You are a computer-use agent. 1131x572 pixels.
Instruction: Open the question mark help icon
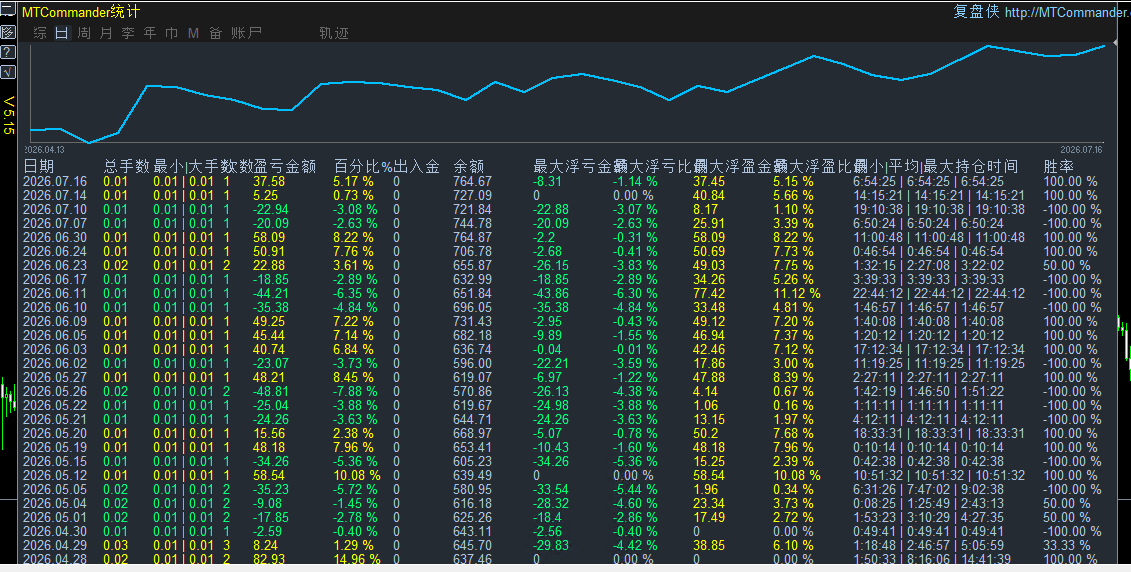[7, 52]
